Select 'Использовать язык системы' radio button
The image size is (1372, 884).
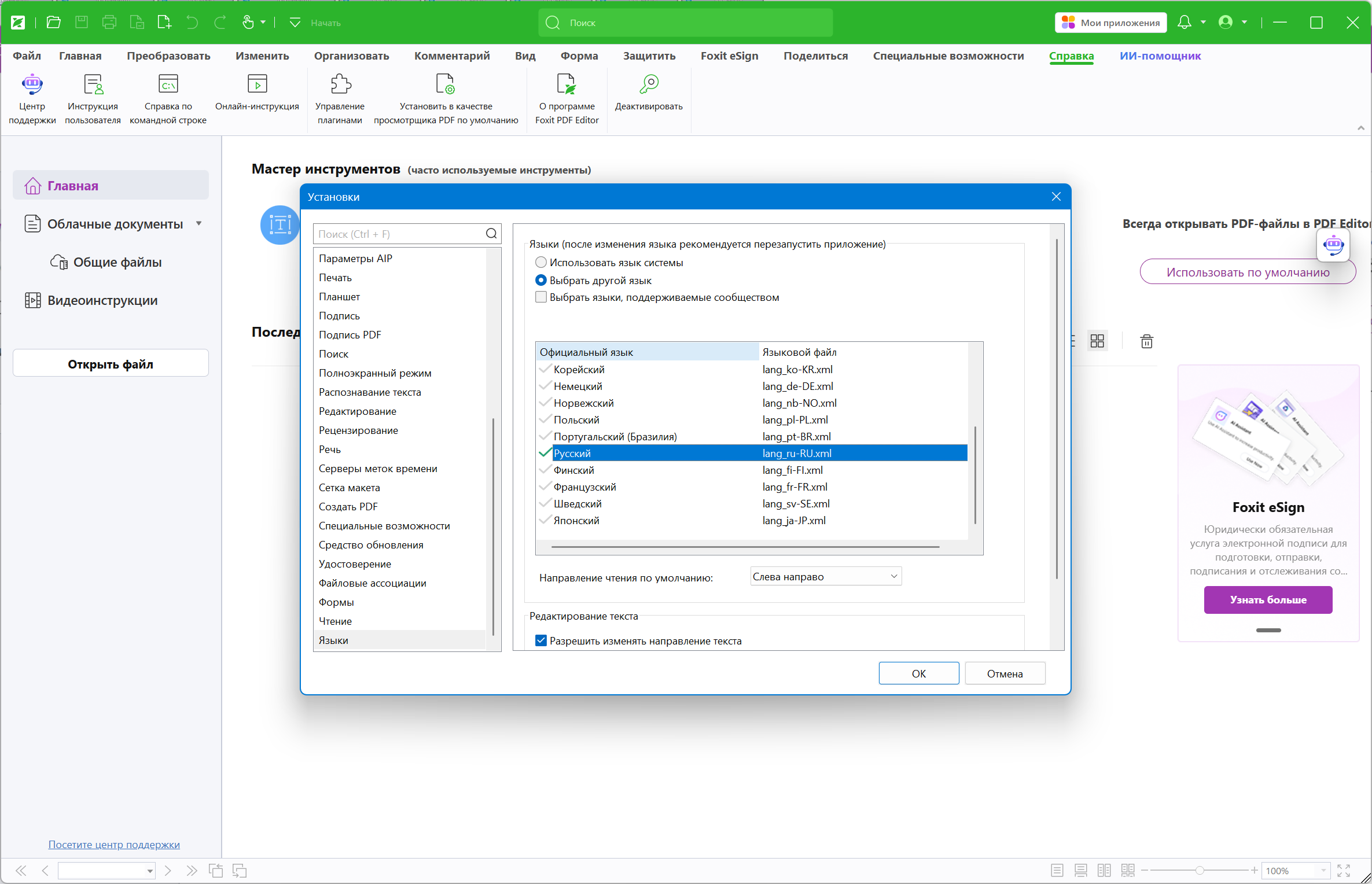(x=541, y=263)
